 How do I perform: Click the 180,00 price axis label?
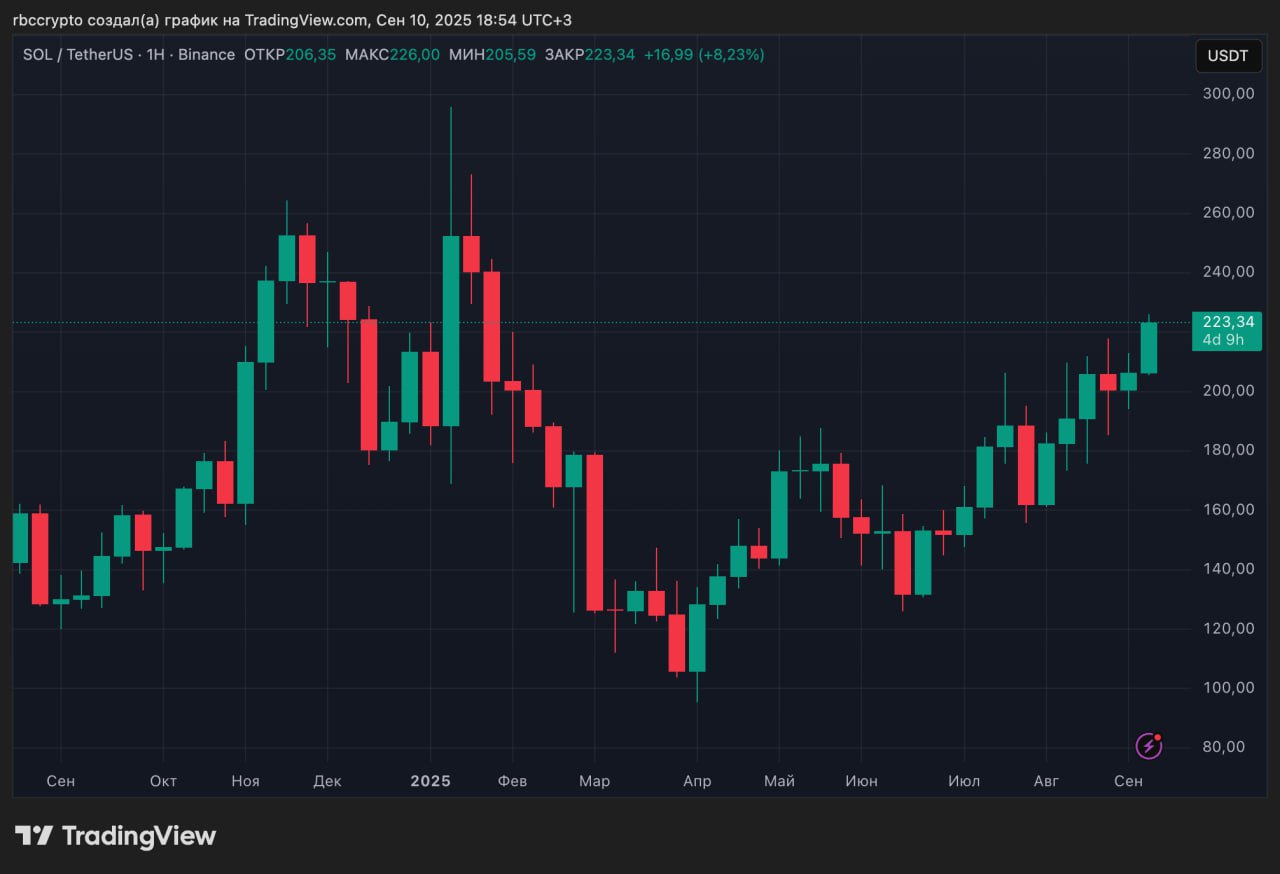1228,449
